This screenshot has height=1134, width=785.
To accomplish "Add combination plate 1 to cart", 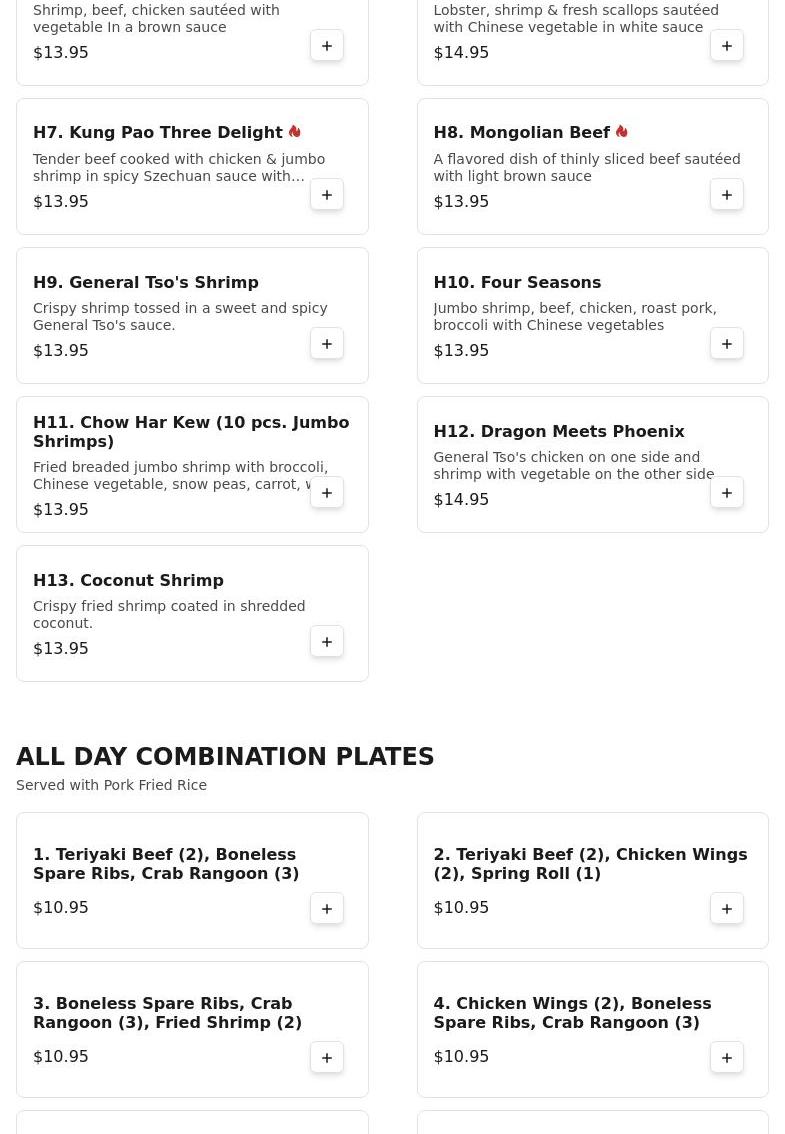I will (x=327, y=909).
